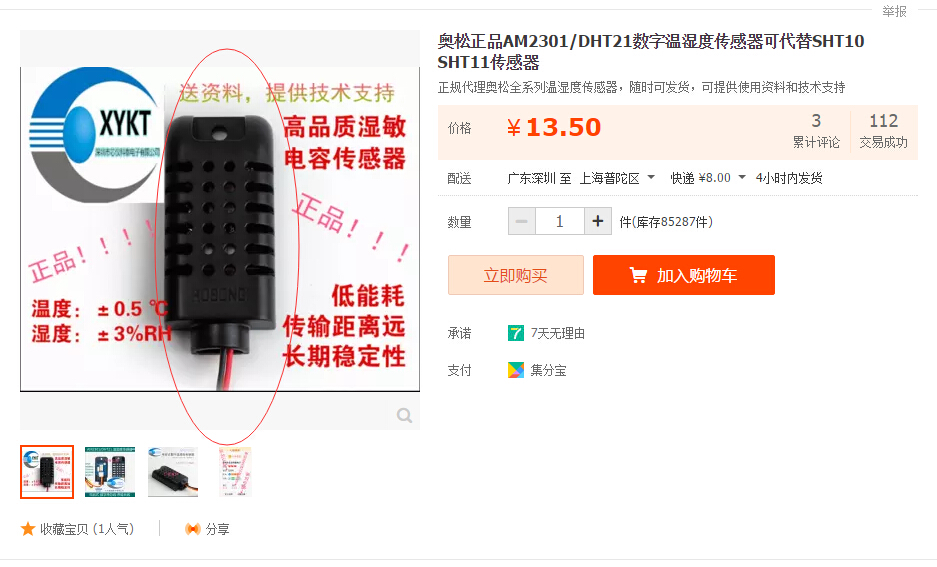Click the colorful 集分宝 payment icon
Viewport: 937px width, 567px height.
click(516, 370)
